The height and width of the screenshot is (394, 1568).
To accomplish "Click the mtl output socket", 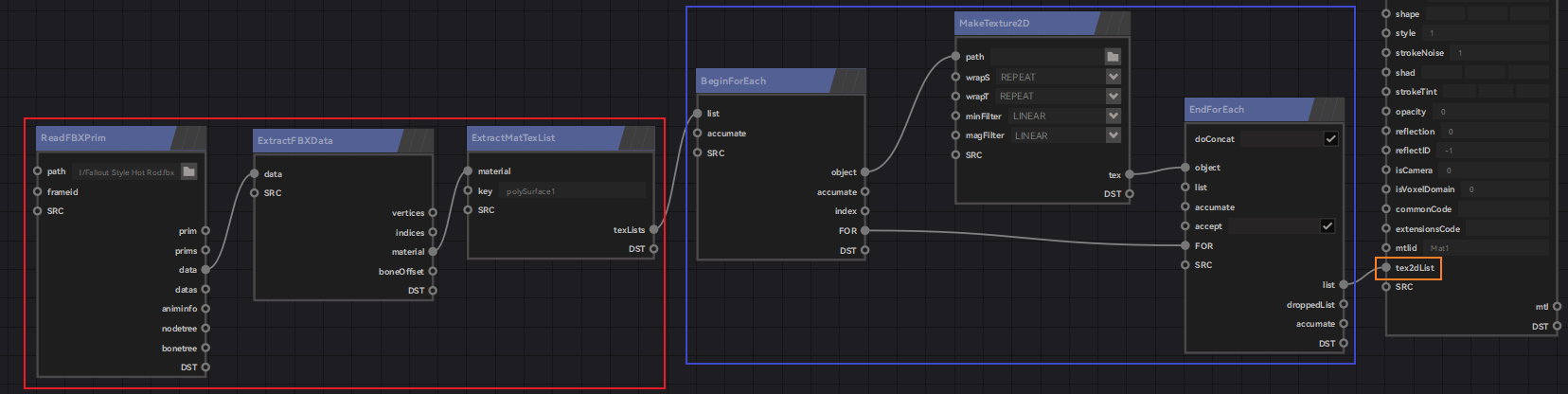I will point(1557,307).
